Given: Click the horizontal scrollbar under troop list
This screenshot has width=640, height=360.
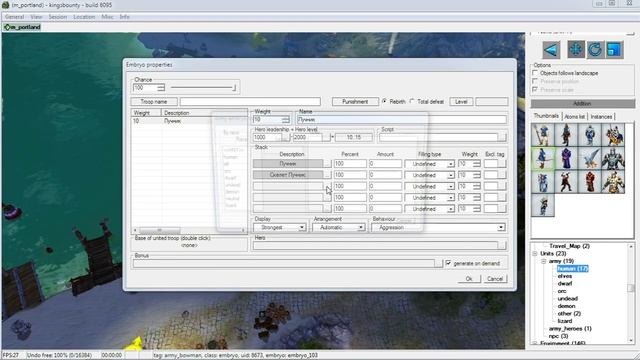Looking at the screenshot, I should [x=190, y=230].
